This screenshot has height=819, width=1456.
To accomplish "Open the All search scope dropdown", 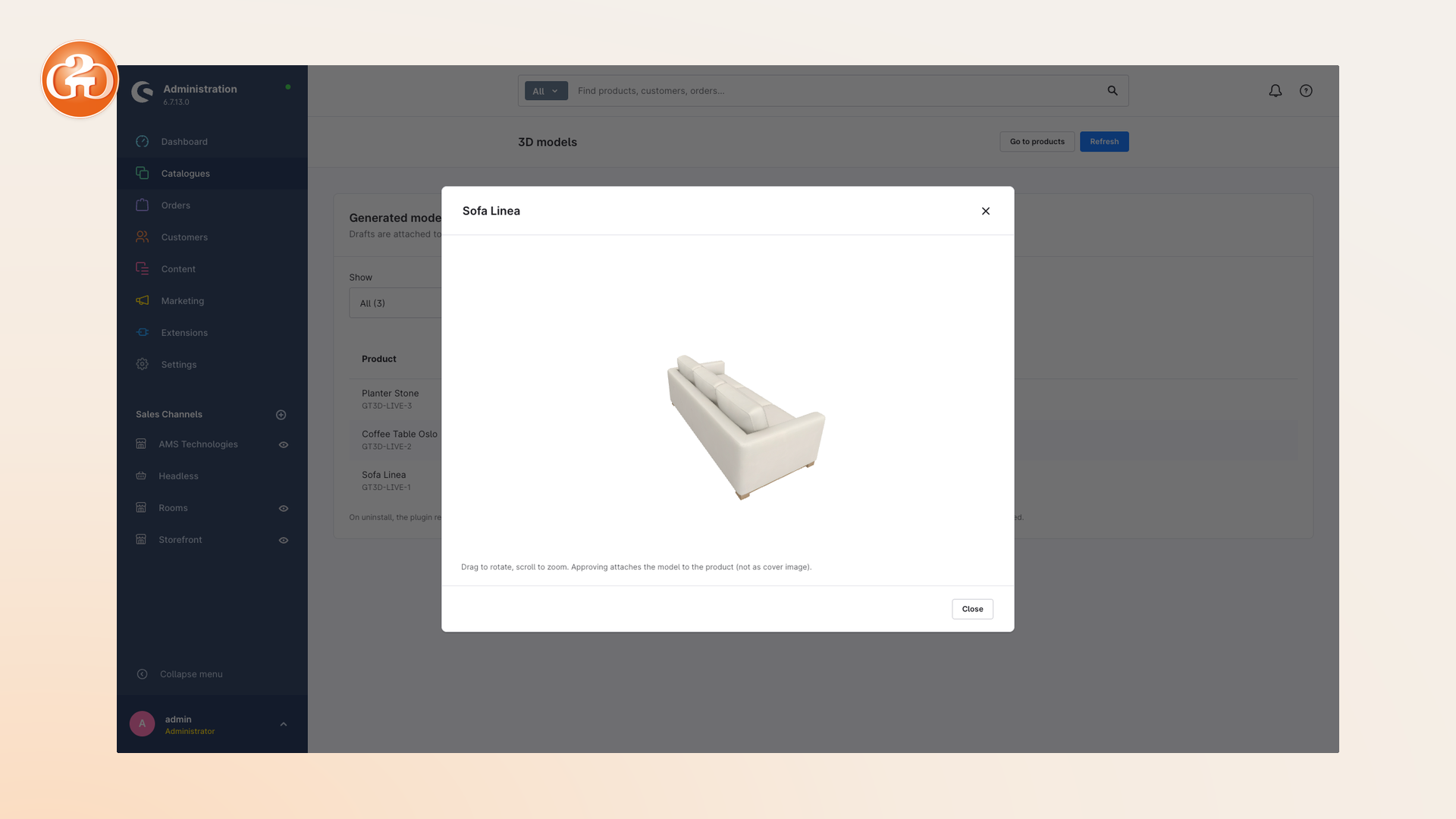I will (x=546, y=91).
